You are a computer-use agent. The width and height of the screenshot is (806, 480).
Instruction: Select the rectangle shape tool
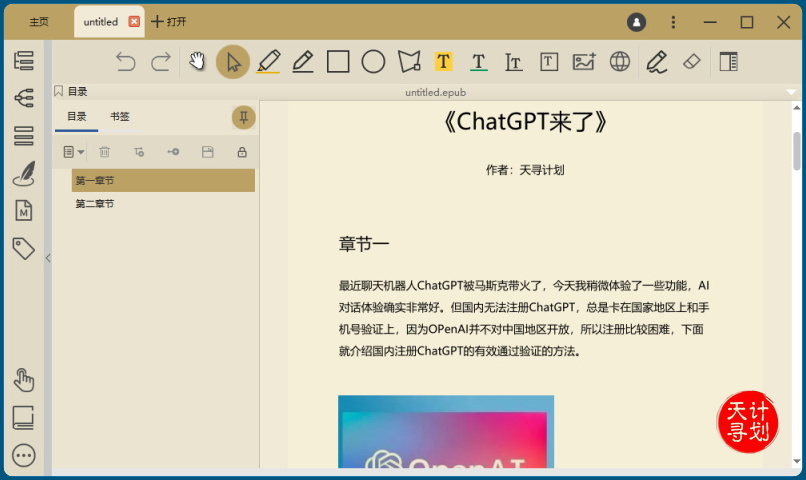[338, 62]
